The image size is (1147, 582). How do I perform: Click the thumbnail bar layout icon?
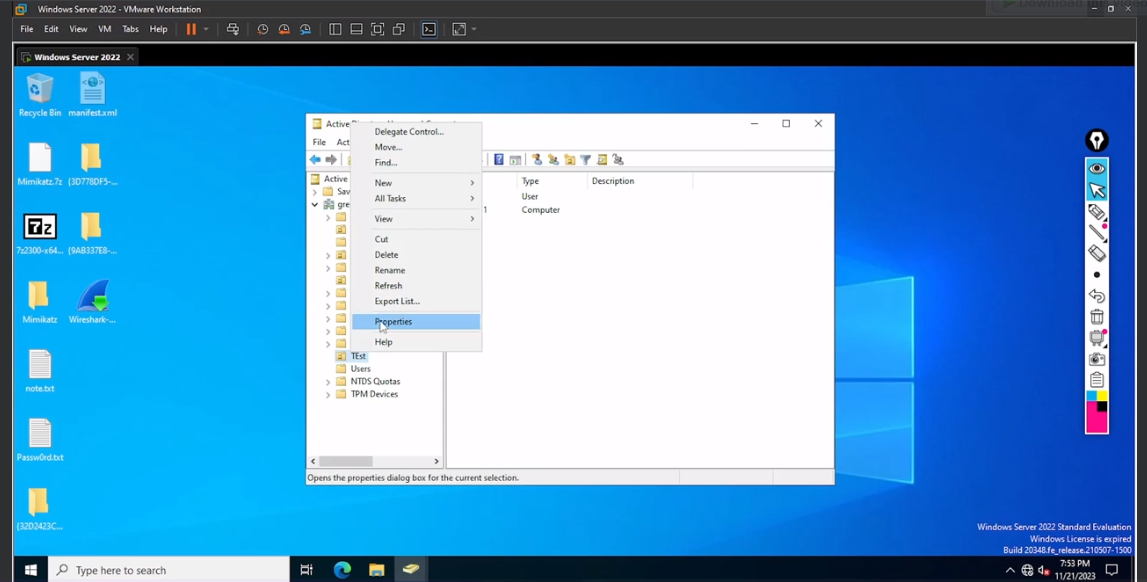click(356, 29)
